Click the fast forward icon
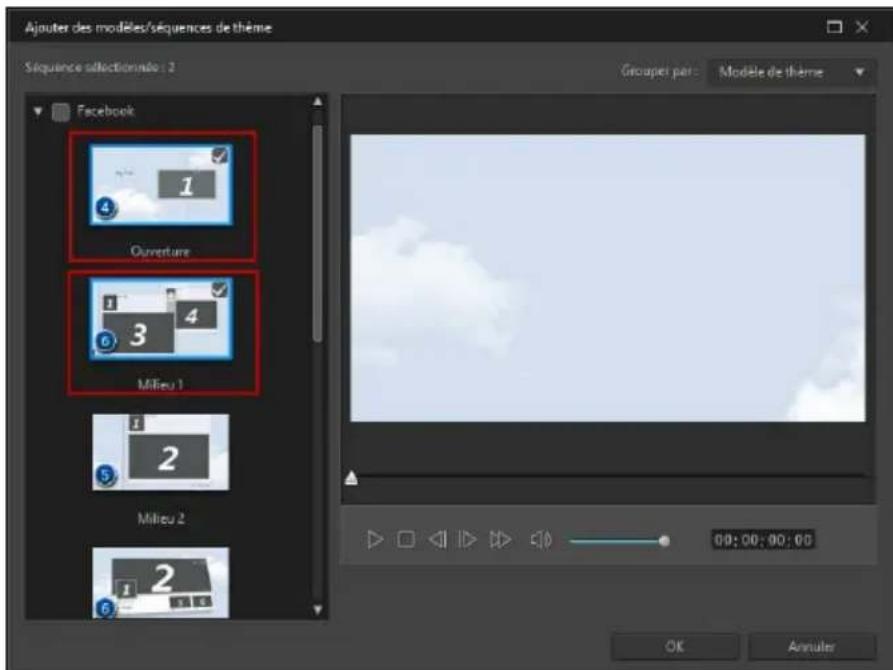The width and height of the screenshot is (893, 670). (x=499, y=540)
